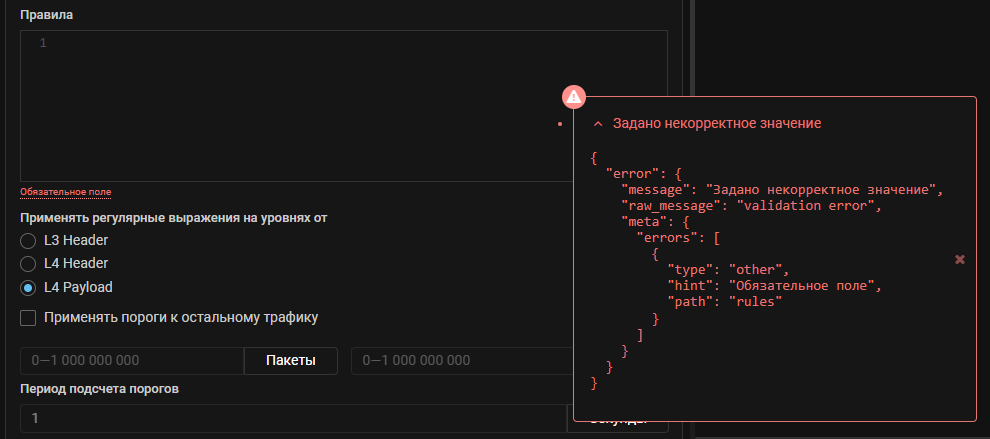Select the L3 Header radio button
The width and height of the screenshot is (990, 439).
pyautogui.click(x=28, y=241)
